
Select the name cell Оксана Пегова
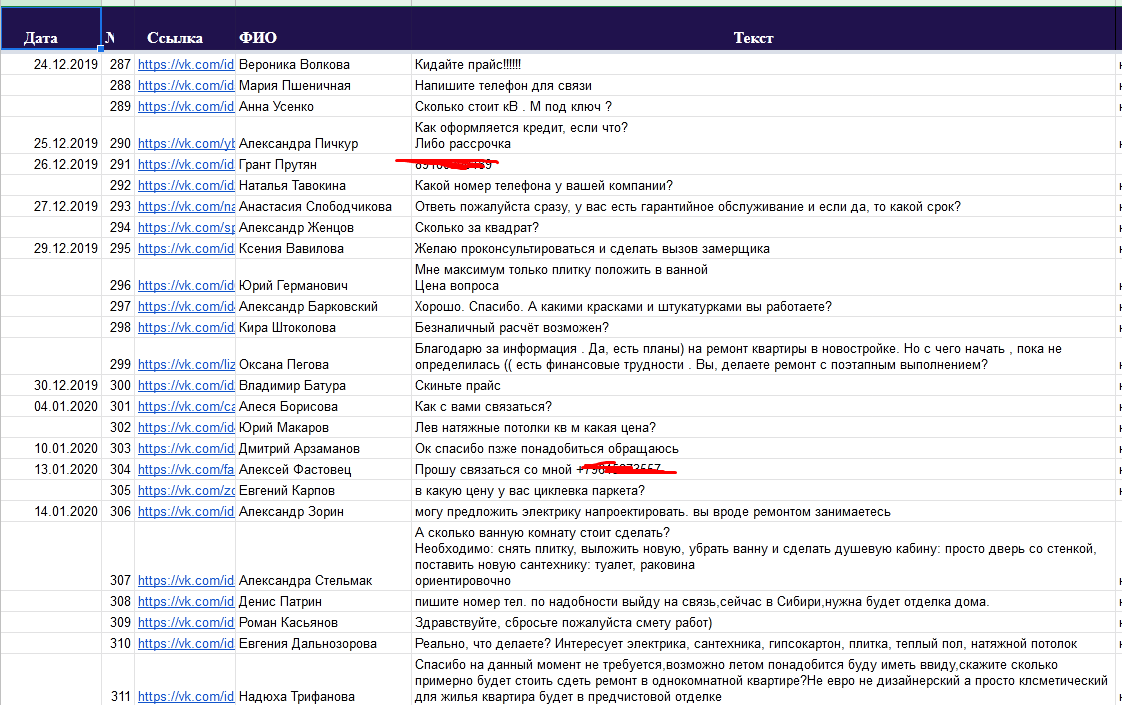click(323, 356)
